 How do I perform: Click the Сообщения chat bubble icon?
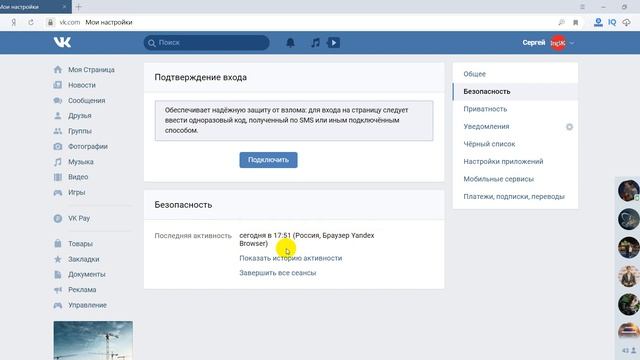(x=58, y=100)
